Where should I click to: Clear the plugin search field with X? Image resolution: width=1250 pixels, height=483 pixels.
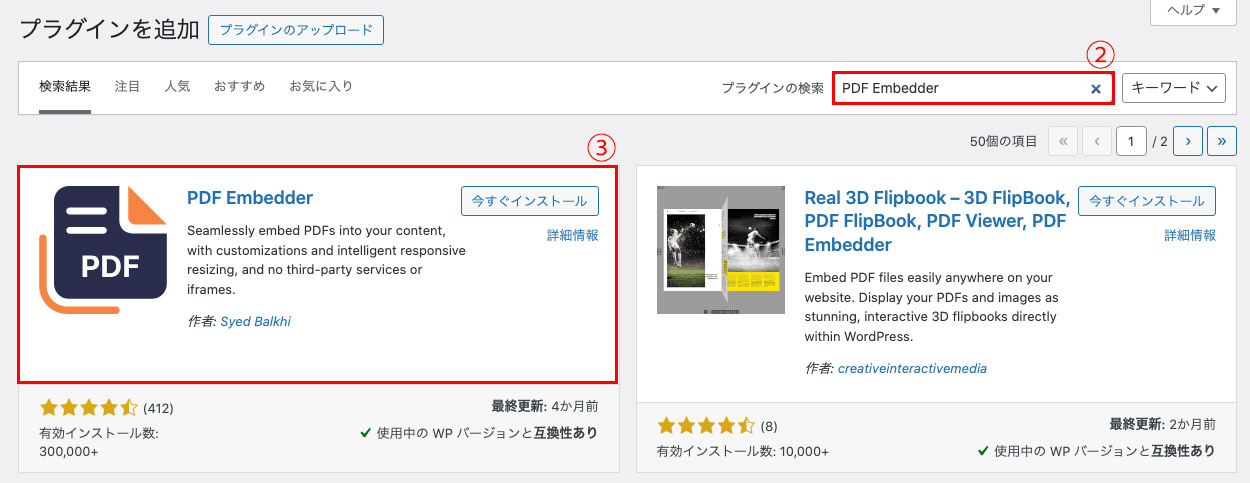click(x=1095, y=88)
